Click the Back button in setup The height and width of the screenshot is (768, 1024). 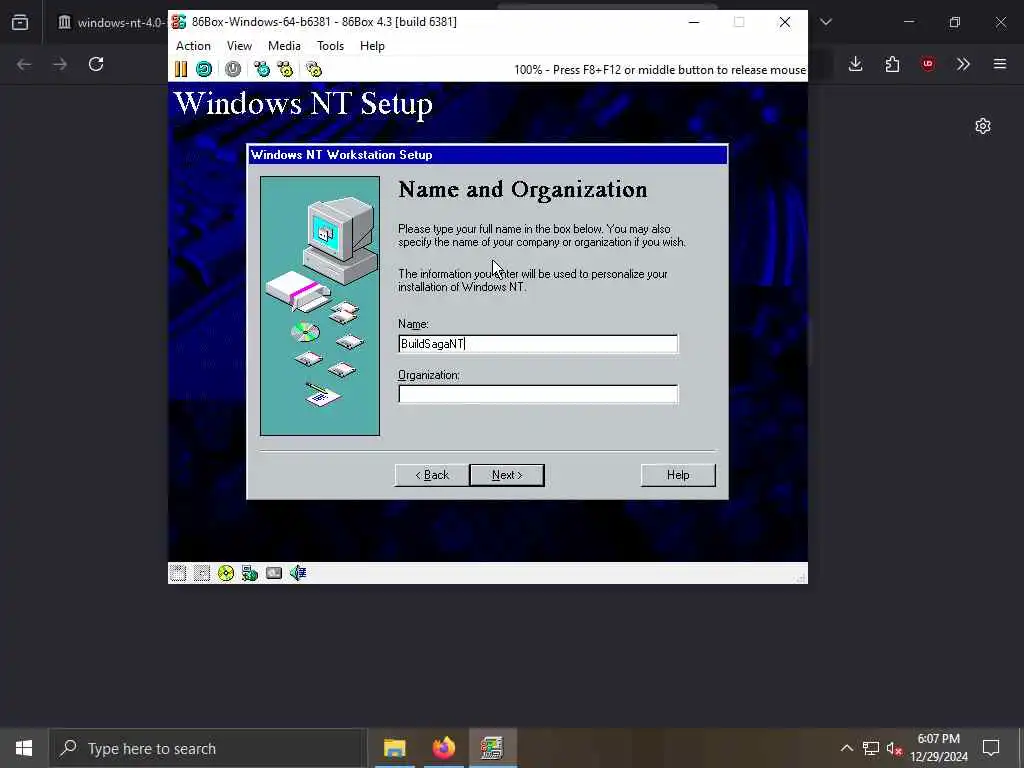pyautogui.click(x=432, y=475)
